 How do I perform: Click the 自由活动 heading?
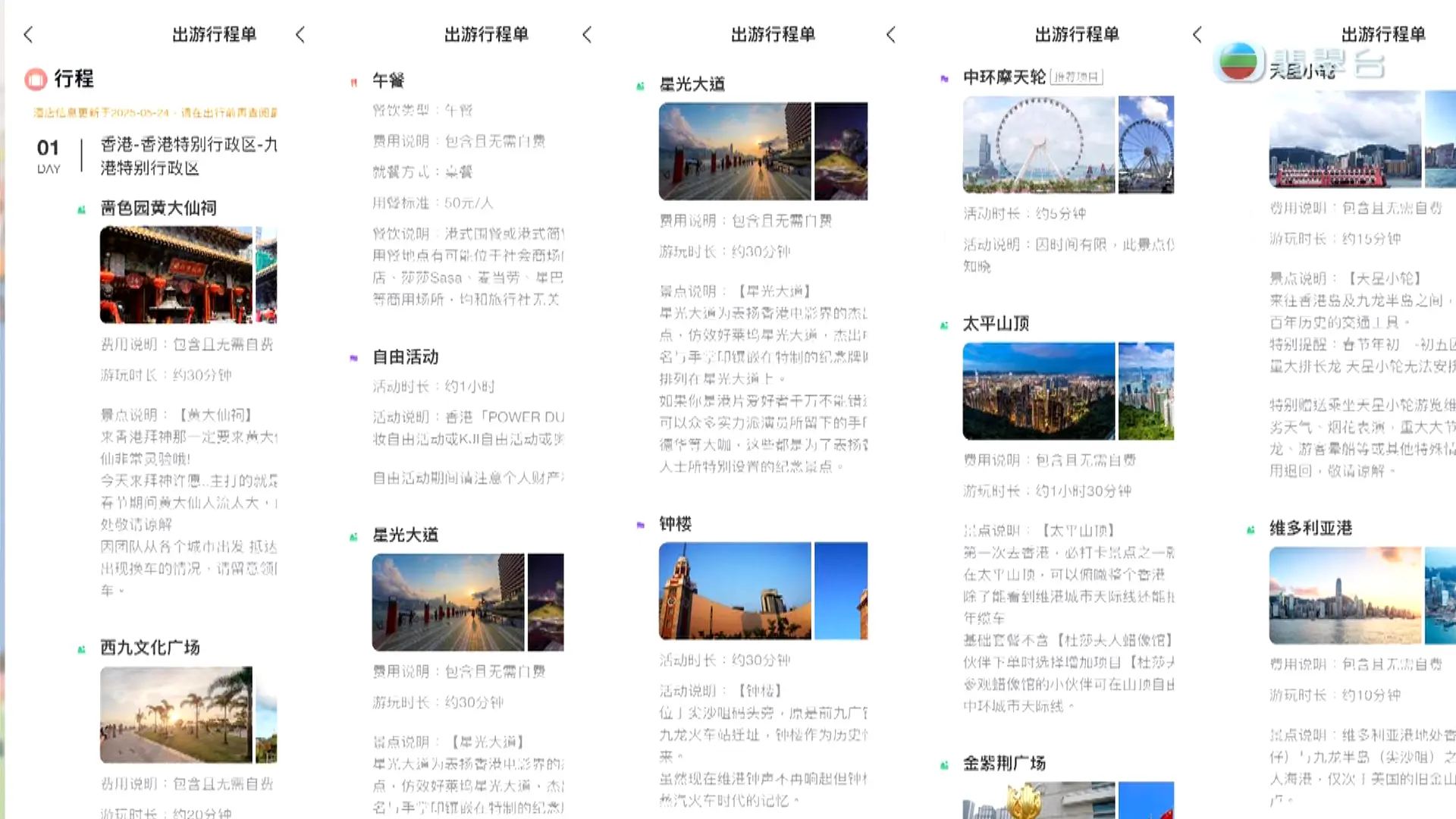(x=406, y=357)
